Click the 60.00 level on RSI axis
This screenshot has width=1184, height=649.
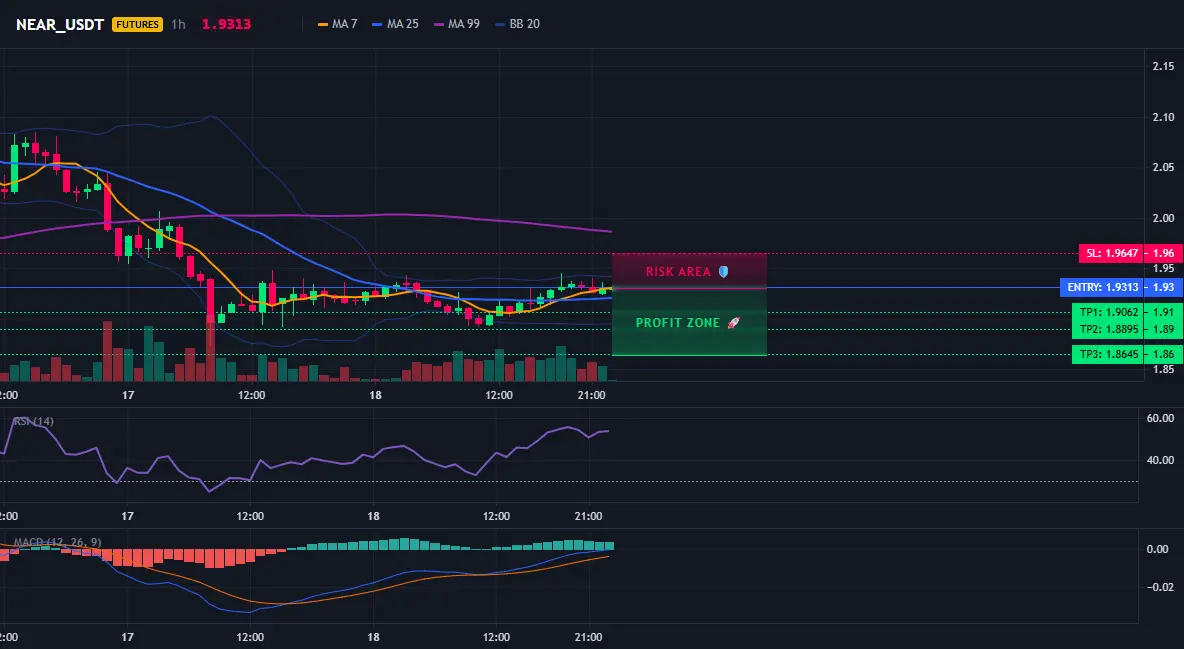tap(1160, 418)
